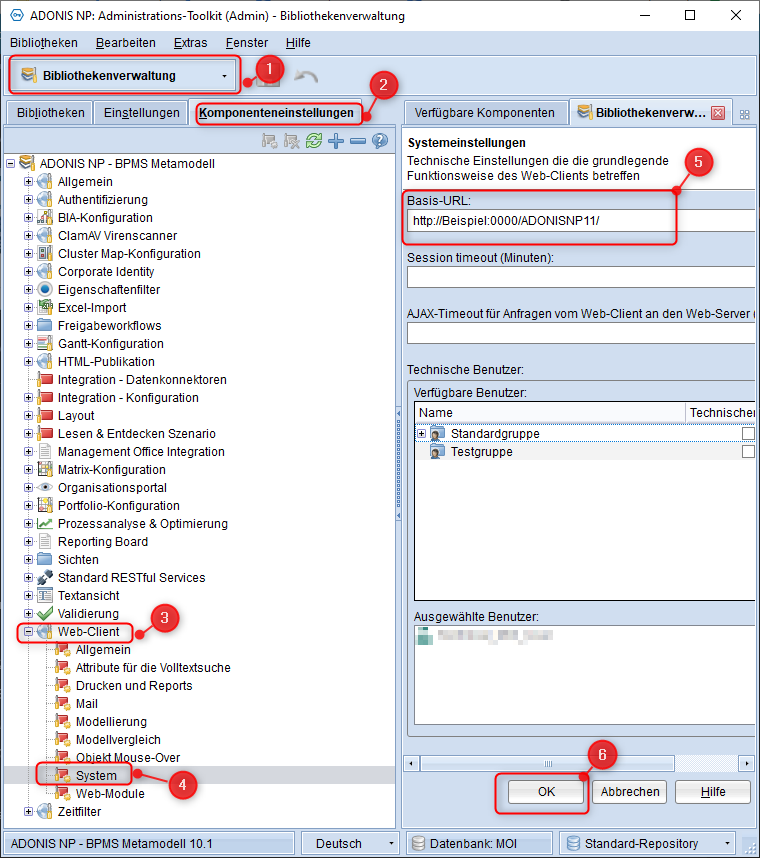760x858 pixels.
Task: Click the Matrix-Konfiguration grid icon
Action: [x=45, y=469]
